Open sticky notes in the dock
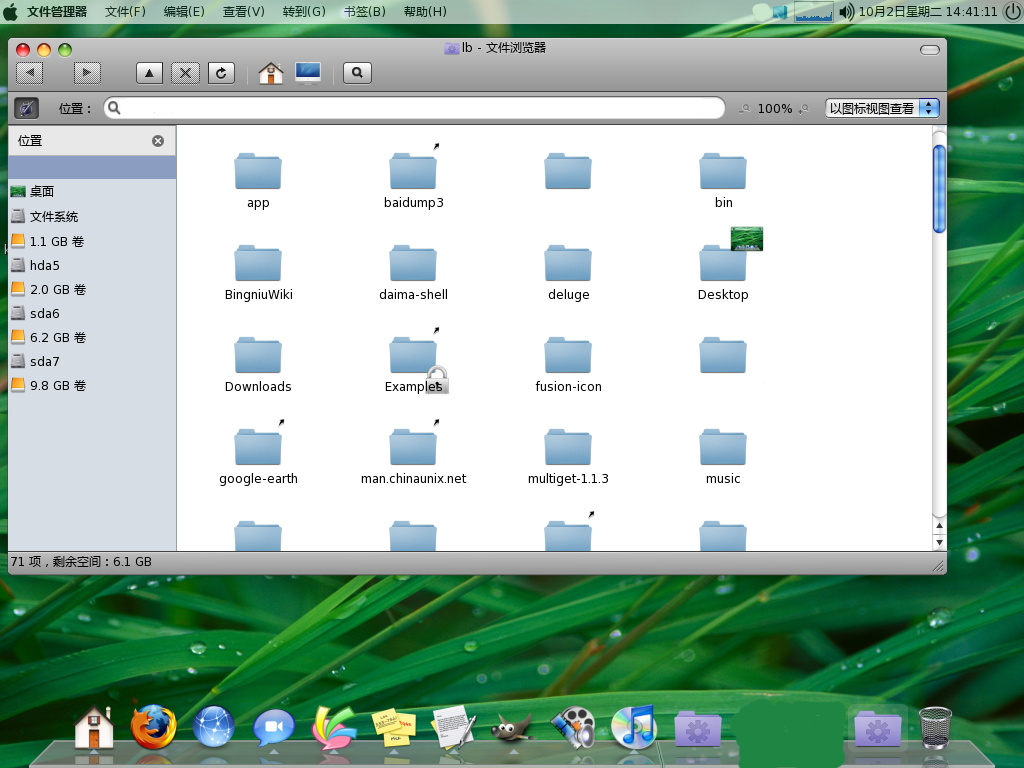1024x768 pixels. click(x=393, y=728)
